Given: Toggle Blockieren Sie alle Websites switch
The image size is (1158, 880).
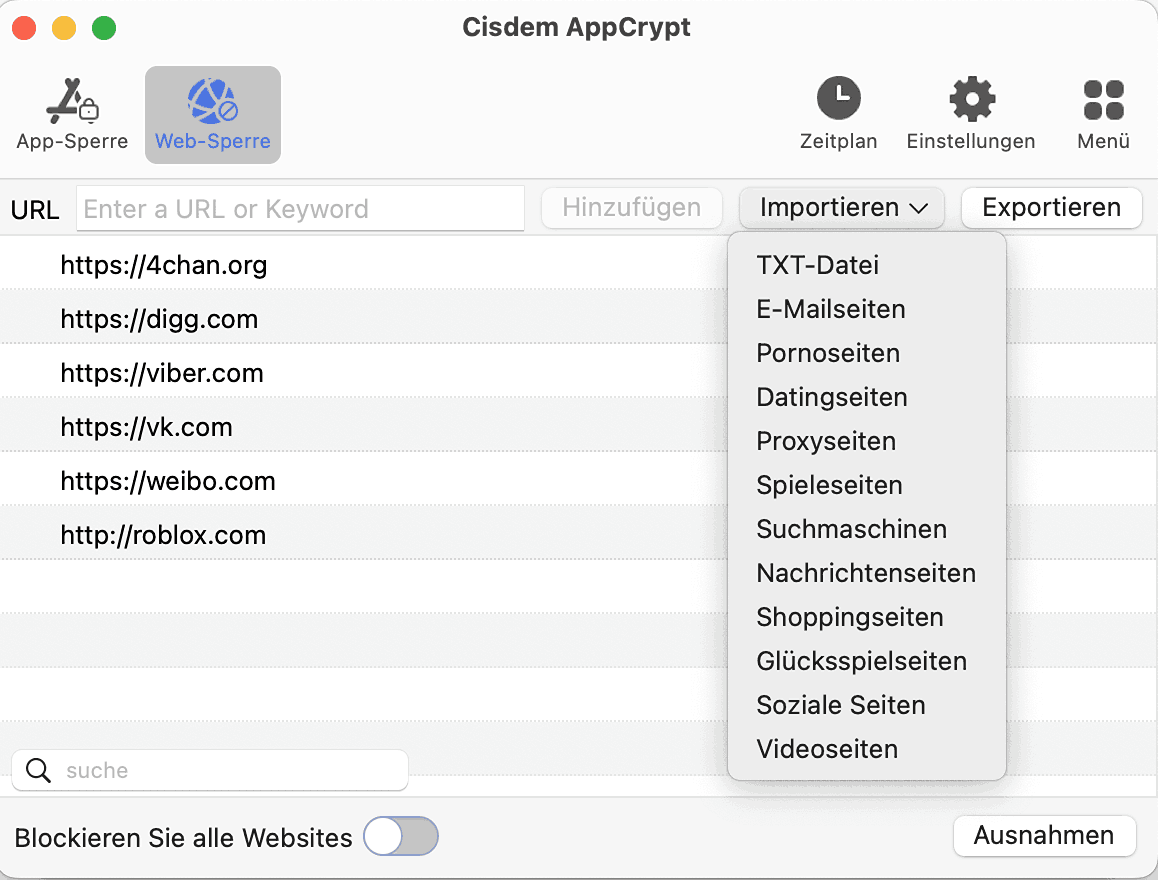Looking at the screenshot, I should [401, 836].
